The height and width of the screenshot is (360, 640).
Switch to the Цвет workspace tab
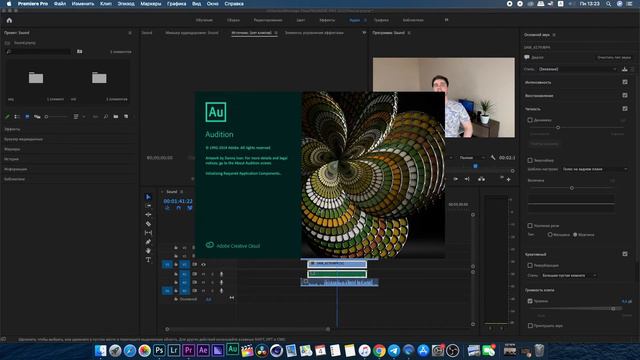[301, 20]
